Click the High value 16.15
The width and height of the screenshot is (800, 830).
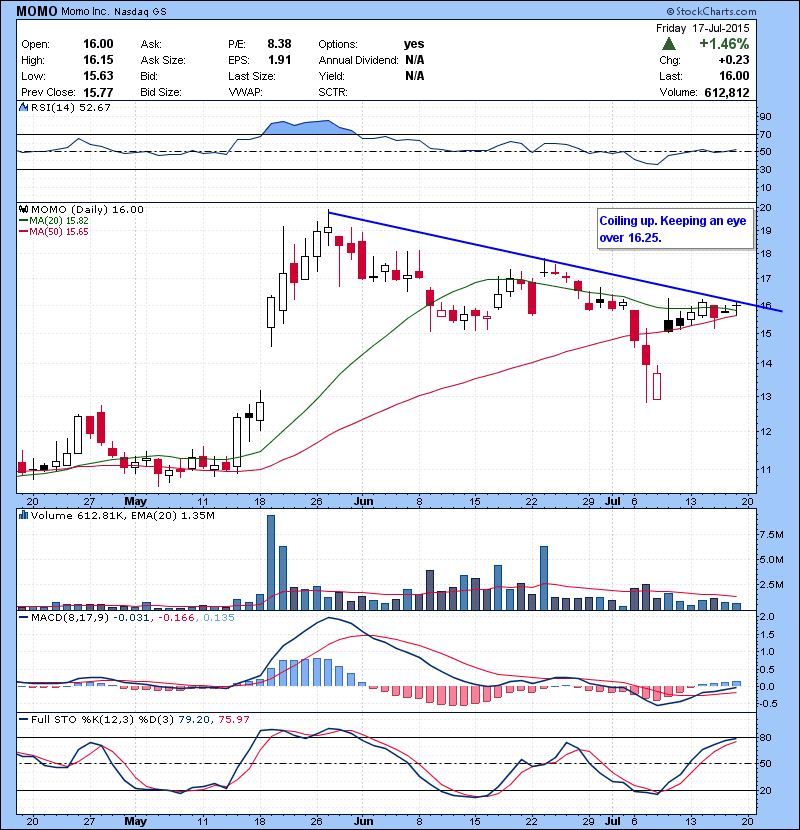98,60
